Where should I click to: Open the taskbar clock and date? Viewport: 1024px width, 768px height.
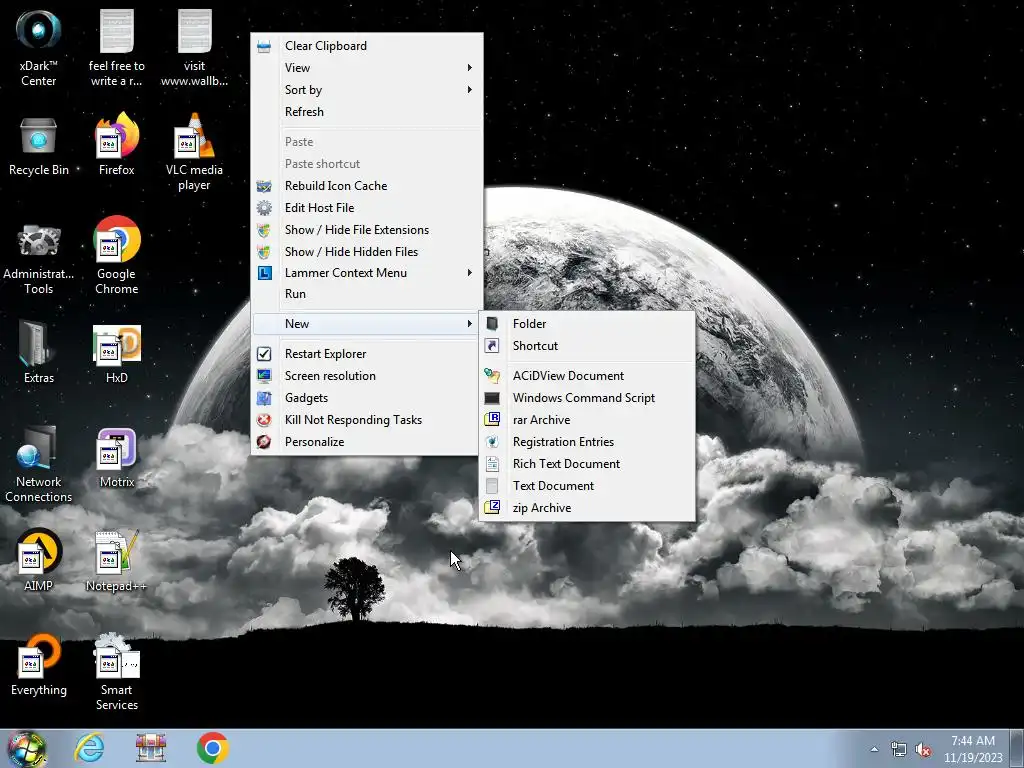(973, 749)
